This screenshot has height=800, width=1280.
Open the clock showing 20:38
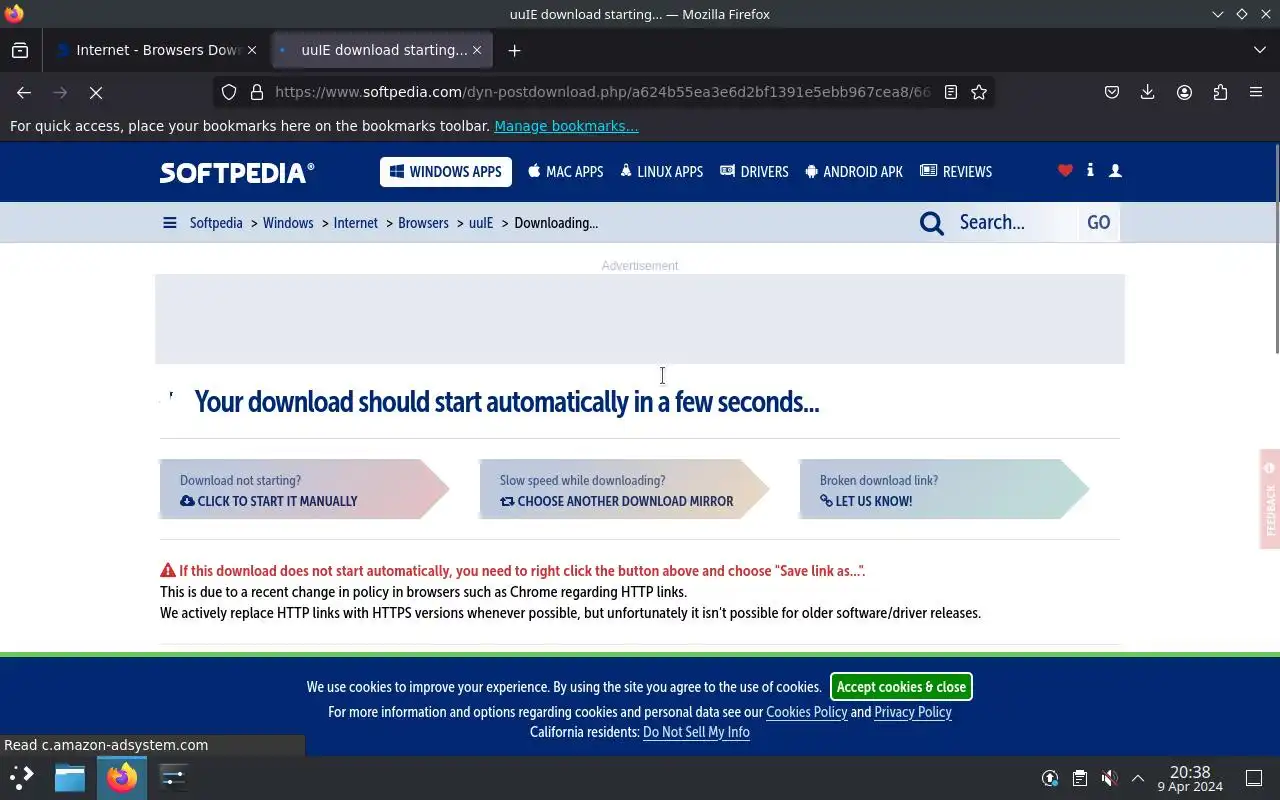(1190, 778)
